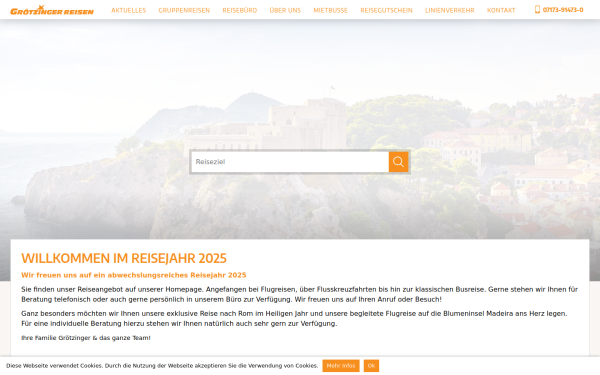Click the Grötzinger Reisen logo
Viewport: 600px width, 375px height.
52,10
